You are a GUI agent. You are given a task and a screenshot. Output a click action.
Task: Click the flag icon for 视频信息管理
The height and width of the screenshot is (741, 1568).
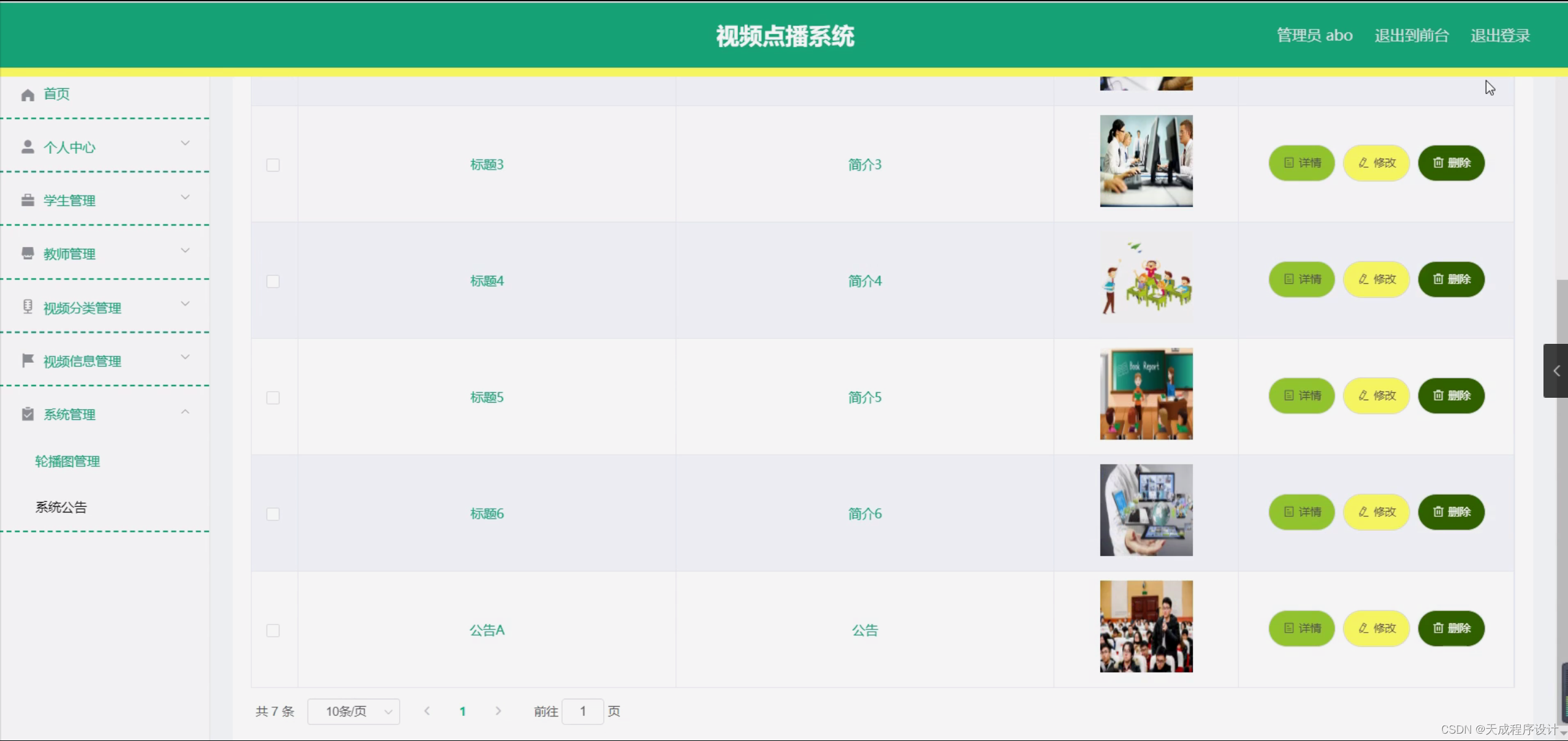[28, 360]
